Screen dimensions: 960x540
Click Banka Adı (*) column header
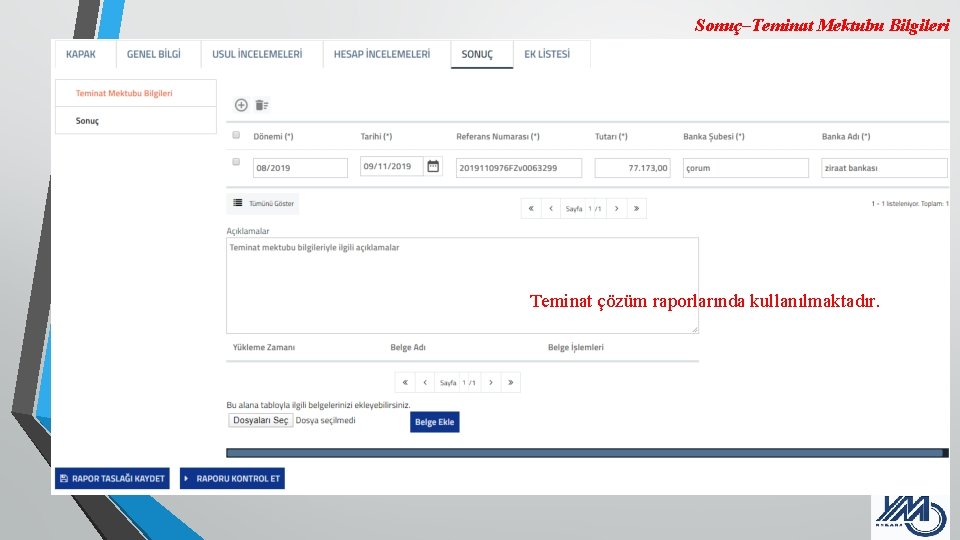click(x=846, y=137)
